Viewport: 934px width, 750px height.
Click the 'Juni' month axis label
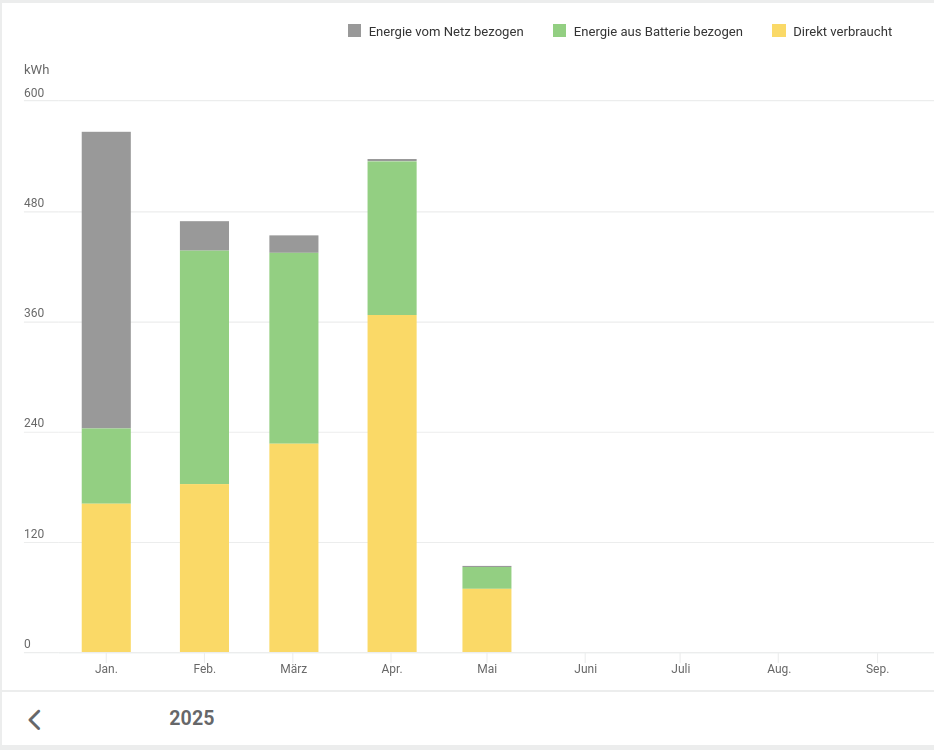click(586, 669)
